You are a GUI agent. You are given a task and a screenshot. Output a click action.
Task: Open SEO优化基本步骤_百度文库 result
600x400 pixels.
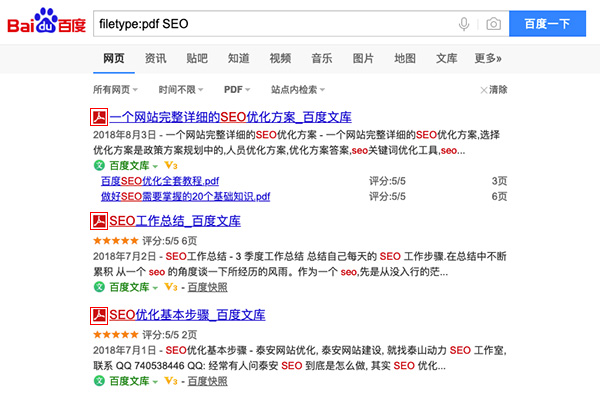[187, 315]
